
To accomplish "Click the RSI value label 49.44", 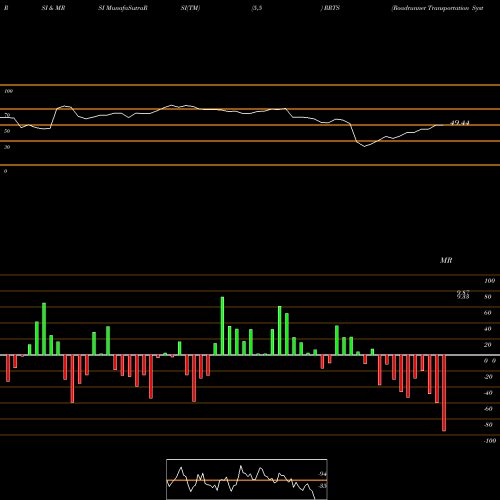I will pyautogui.click(x=460, y=123).
